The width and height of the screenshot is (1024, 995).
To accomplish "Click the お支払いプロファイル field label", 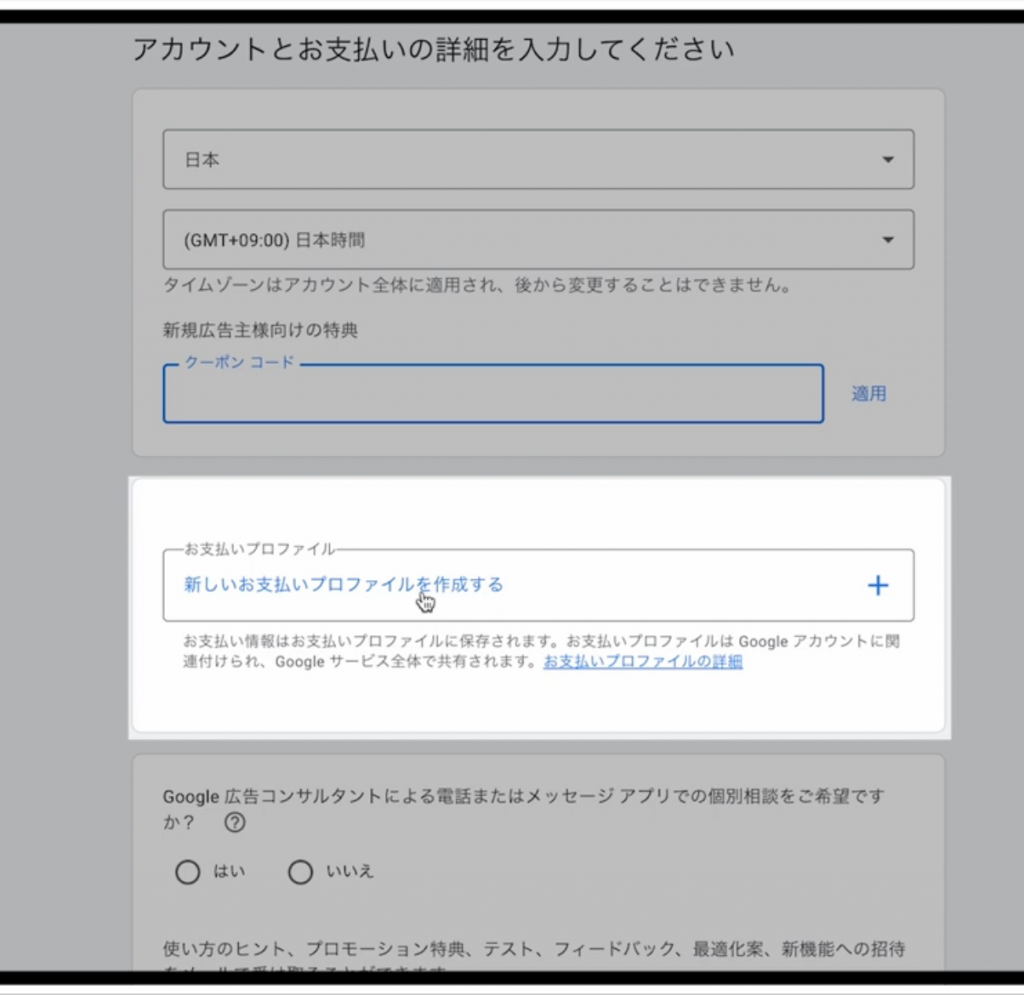I will pyautogui.click(x=259, y=549).
